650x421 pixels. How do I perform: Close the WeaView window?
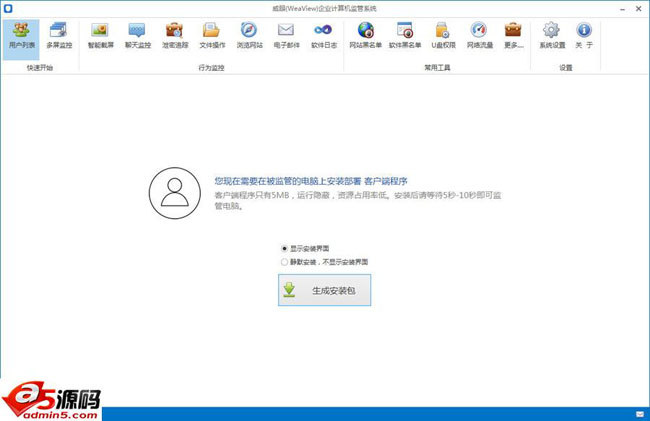click(639, 9)
